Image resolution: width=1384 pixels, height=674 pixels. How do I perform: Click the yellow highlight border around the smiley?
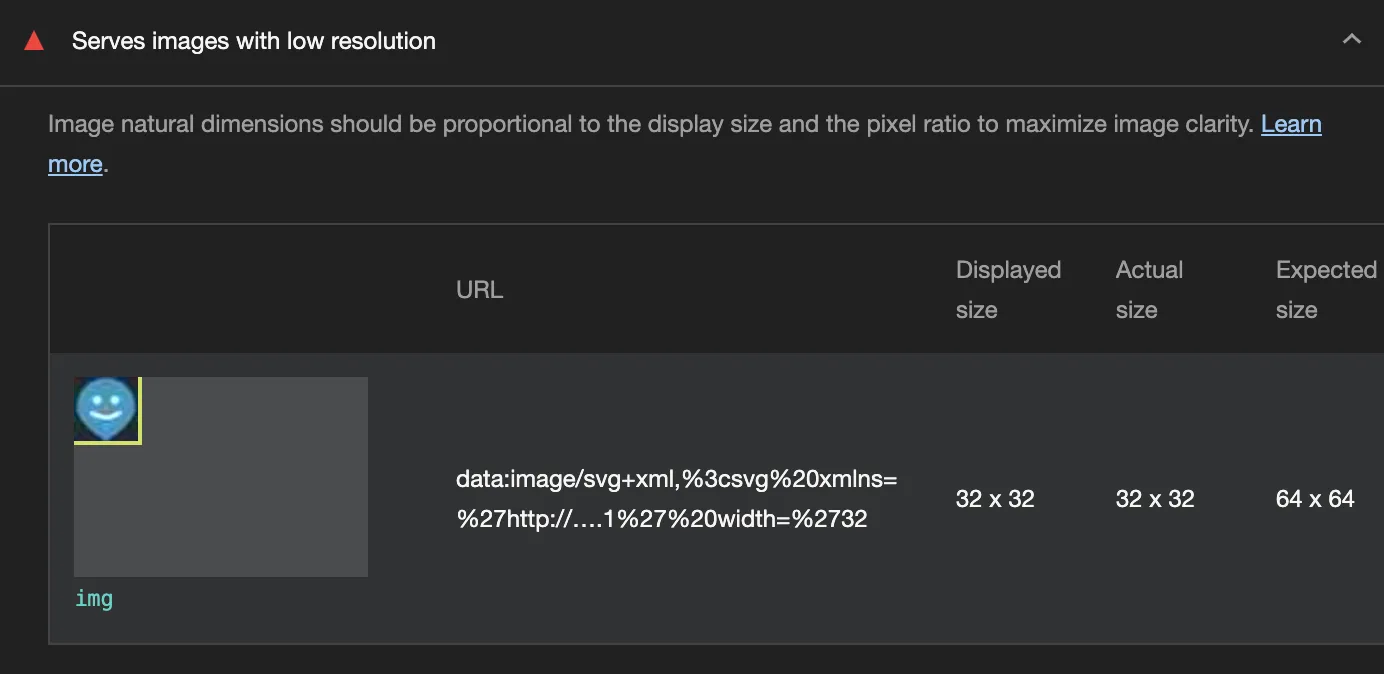(140, 412)
